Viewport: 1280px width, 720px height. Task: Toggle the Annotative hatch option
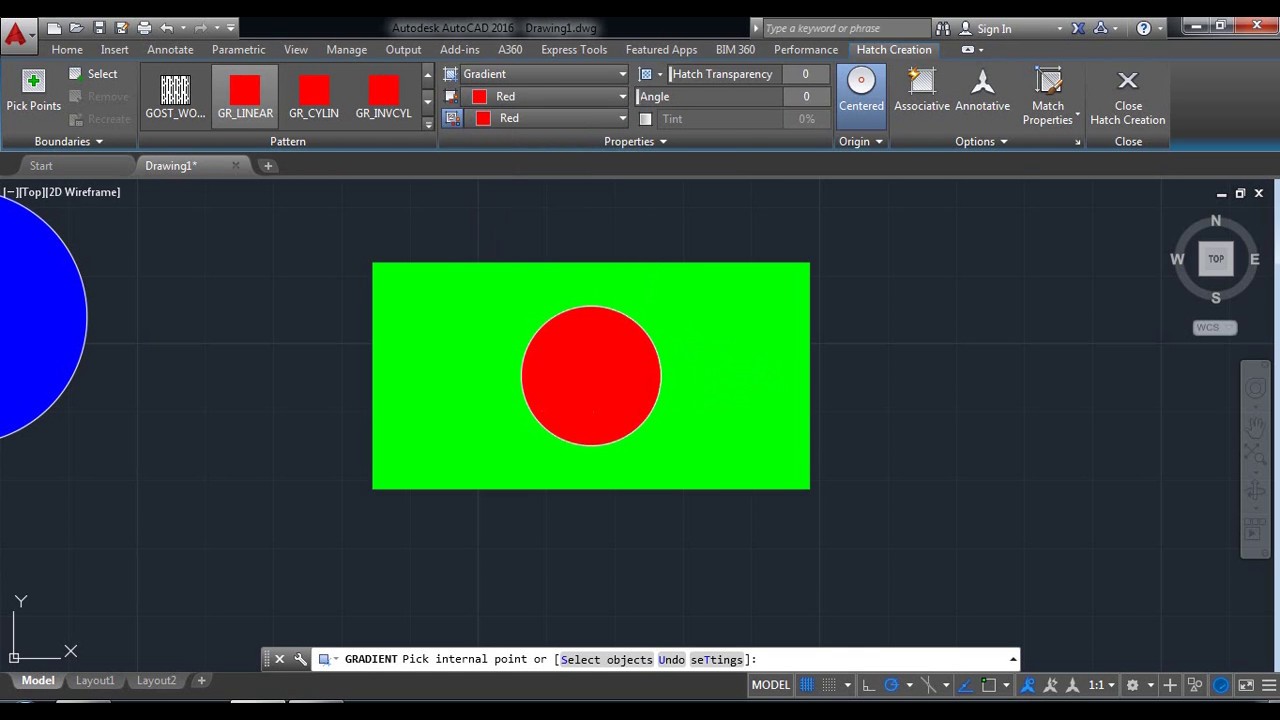coord(982,91)
